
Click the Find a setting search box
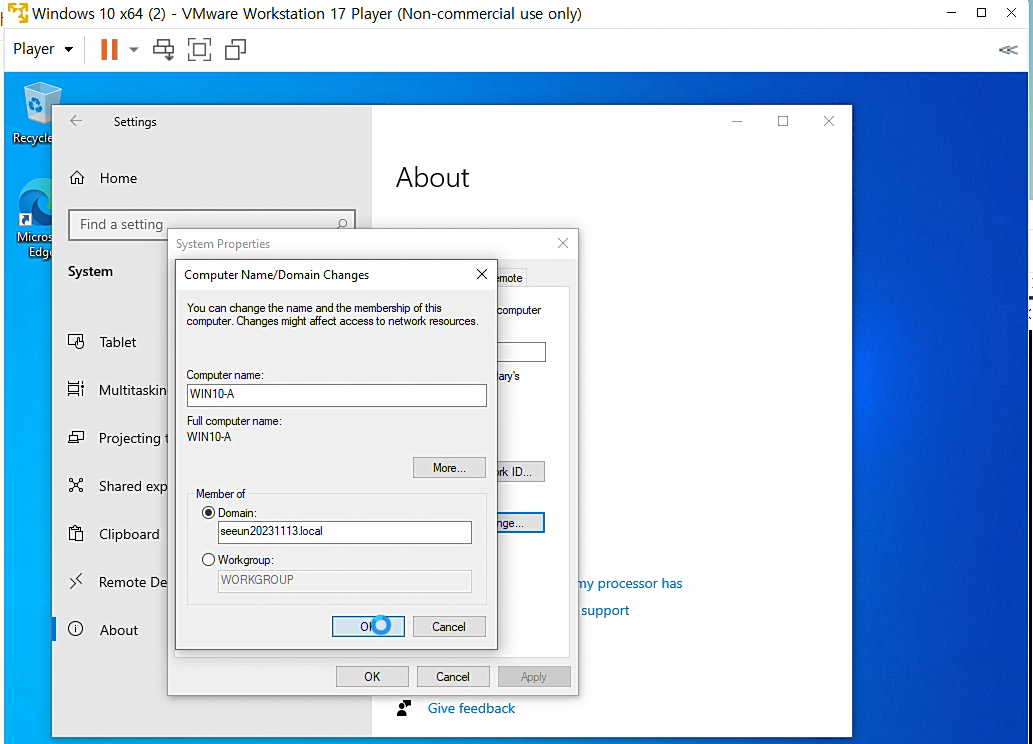[211, 224]
